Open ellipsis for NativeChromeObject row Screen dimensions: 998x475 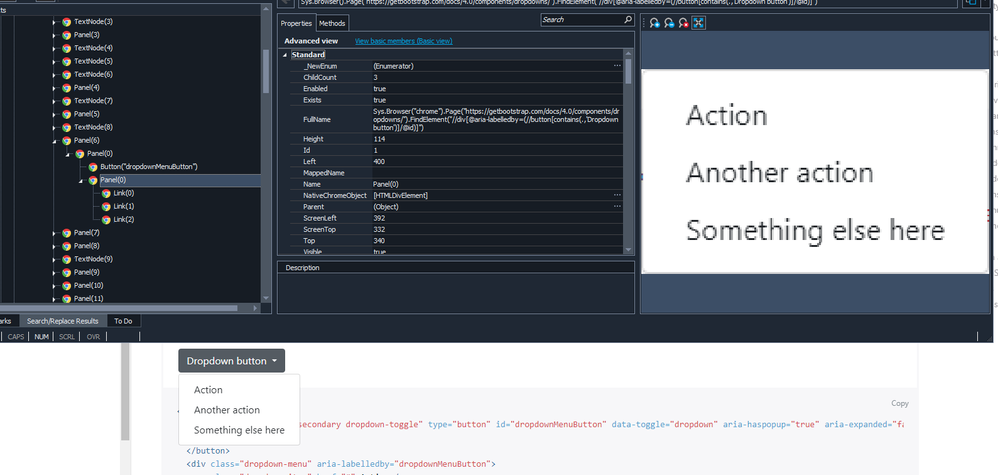(x=617, y=195)
